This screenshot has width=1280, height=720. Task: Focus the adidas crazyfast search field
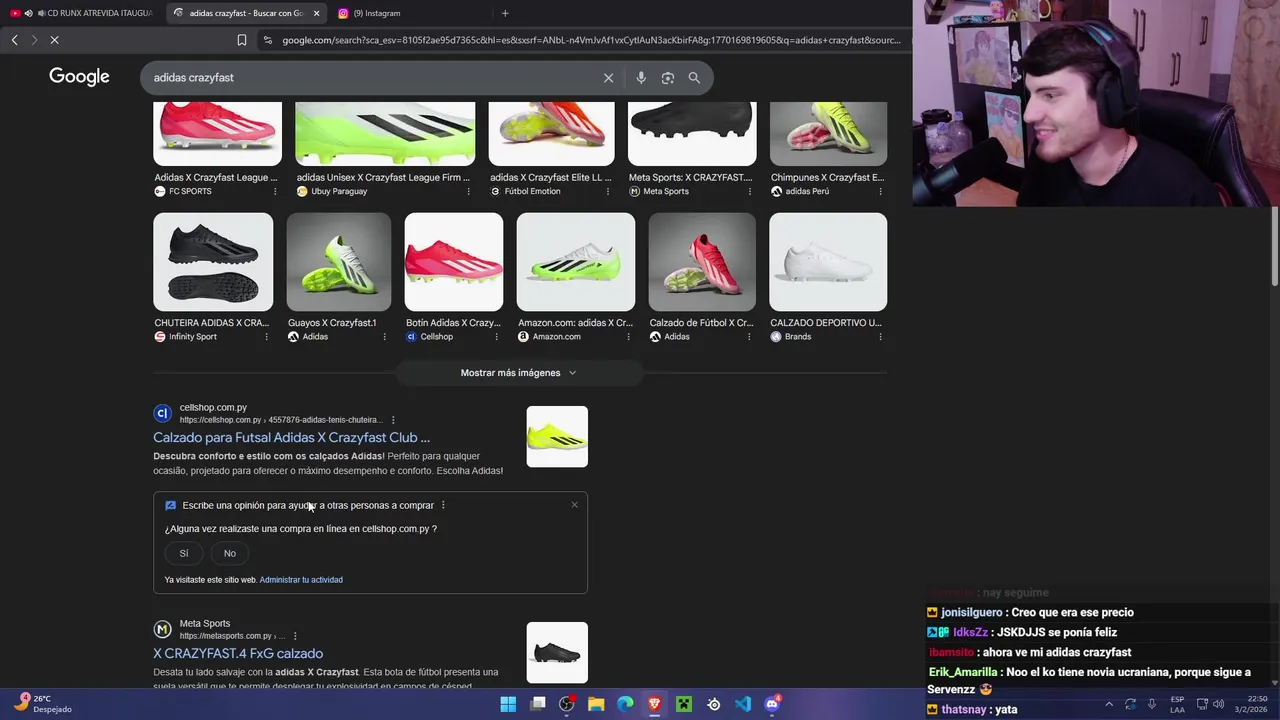[370, 78]
